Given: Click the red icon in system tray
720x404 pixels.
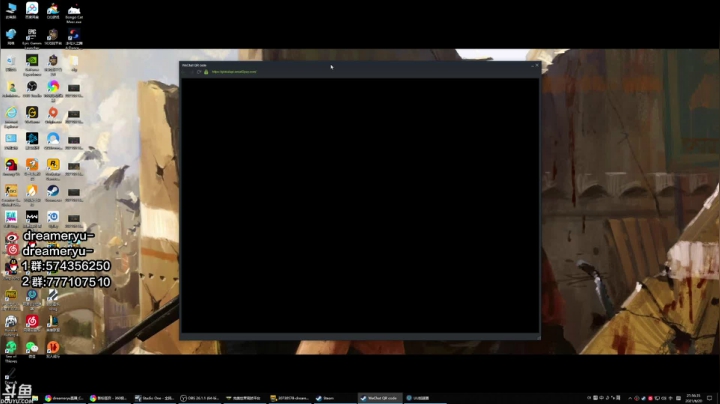Looking at the screenshot, I should [x=650, y=398].
